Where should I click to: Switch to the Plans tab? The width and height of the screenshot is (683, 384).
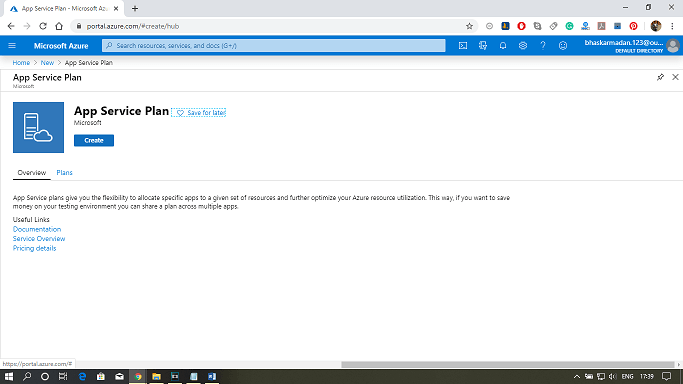click(x=64, y=172)
